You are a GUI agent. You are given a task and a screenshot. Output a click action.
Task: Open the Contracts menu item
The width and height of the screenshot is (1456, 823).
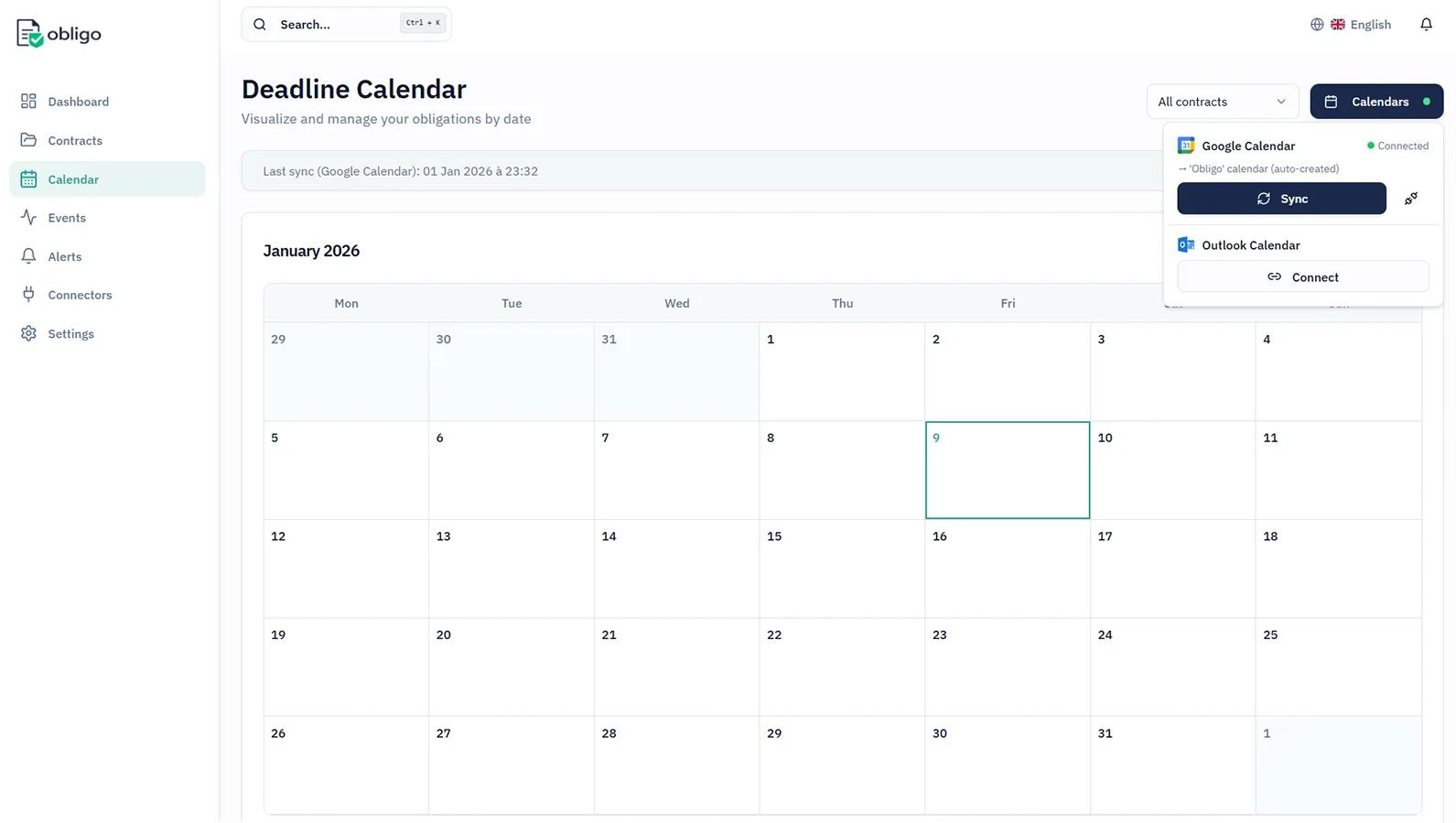click(75, 141)
